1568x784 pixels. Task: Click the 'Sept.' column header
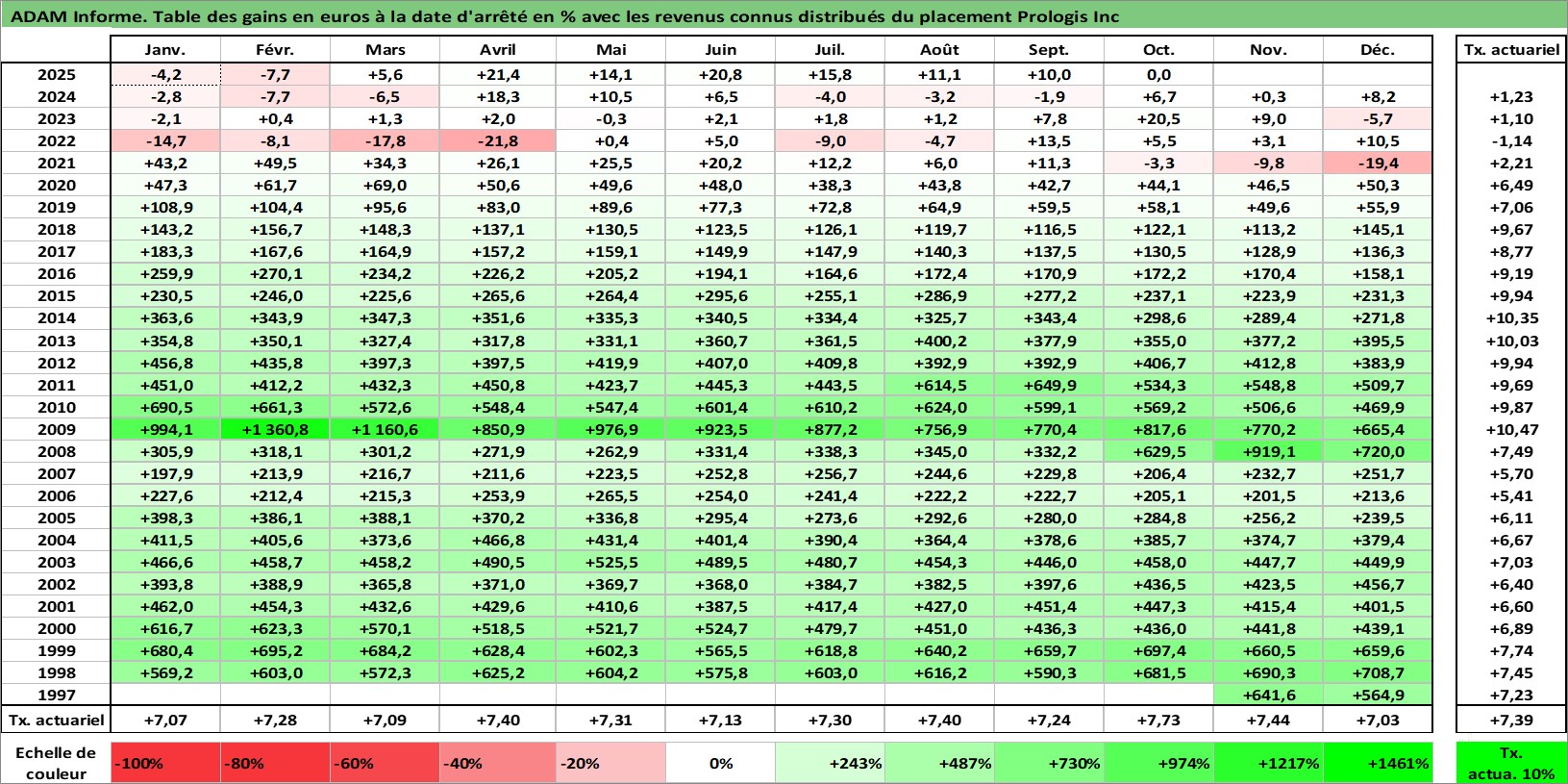tap(1049, 50)
